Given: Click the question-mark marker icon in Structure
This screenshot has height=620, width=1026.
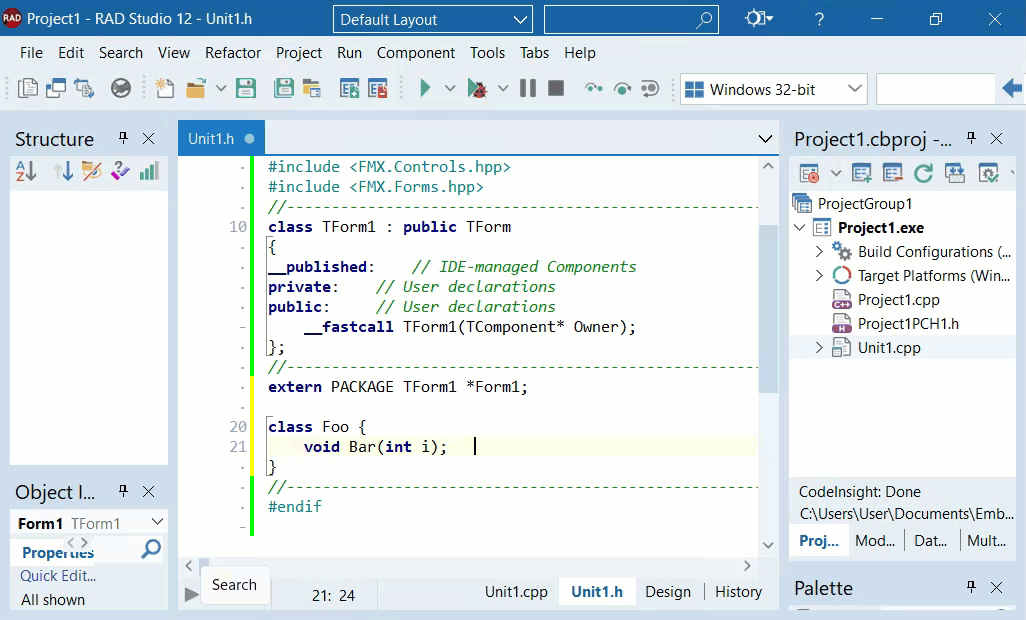Looking at the screenshot, I should pyautogui.click(x=120, y=171).
